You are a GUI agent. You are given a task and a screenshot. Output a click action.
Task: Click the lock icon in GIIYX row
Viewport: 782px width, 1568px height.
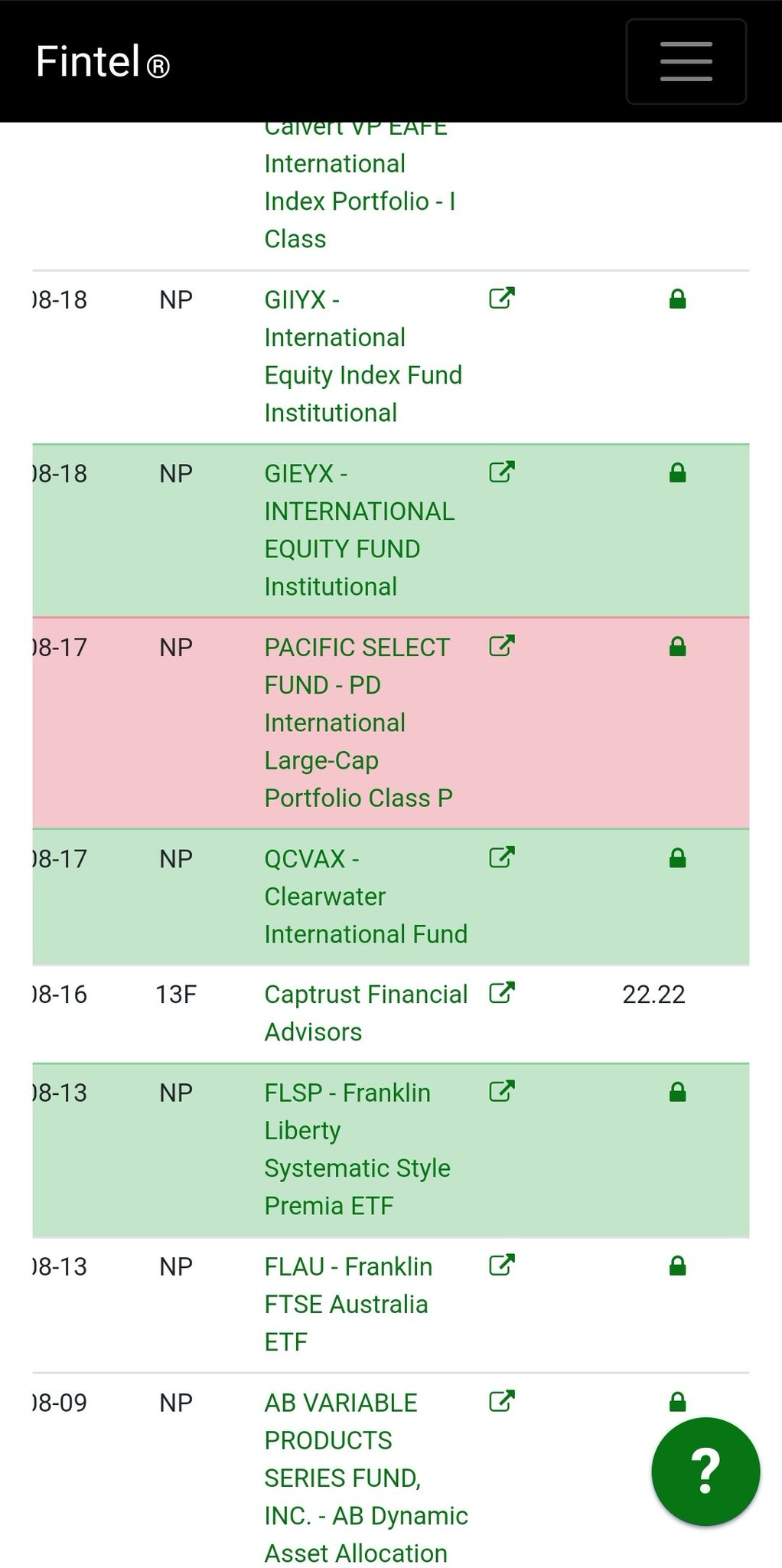pyautogui.click(x=677, y=299)
